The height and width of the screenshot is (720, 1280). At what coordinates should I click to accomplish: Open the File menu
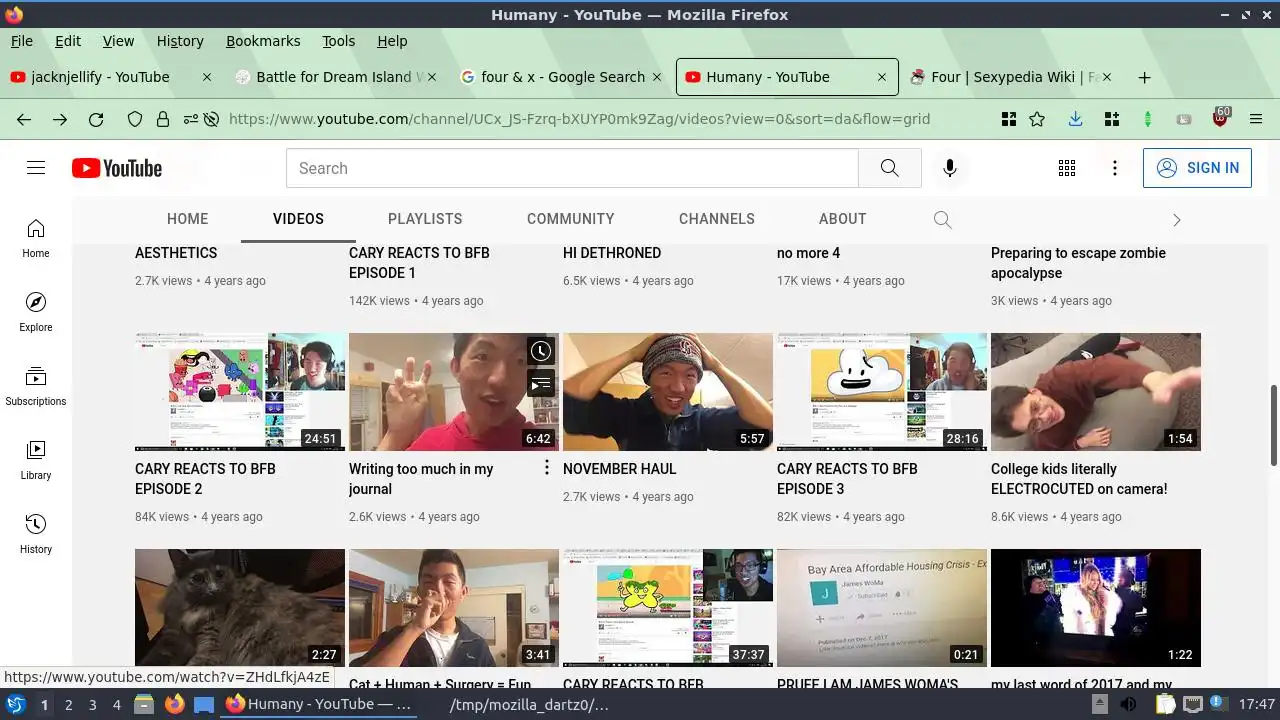pos(21,41)
